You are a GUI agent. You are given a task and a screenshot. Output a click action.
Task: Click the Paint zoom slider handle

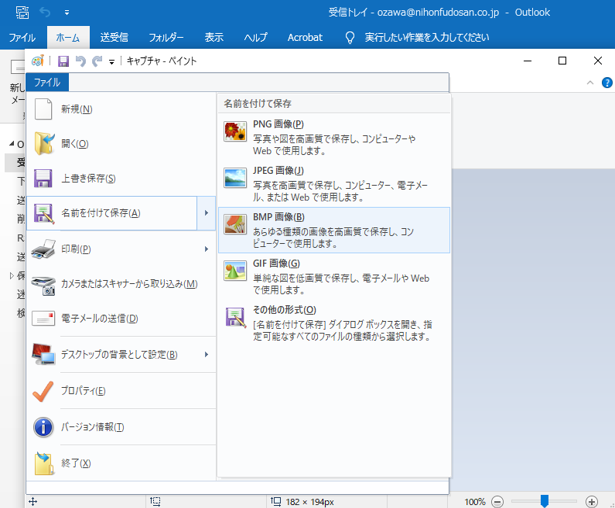pos(544,501)
